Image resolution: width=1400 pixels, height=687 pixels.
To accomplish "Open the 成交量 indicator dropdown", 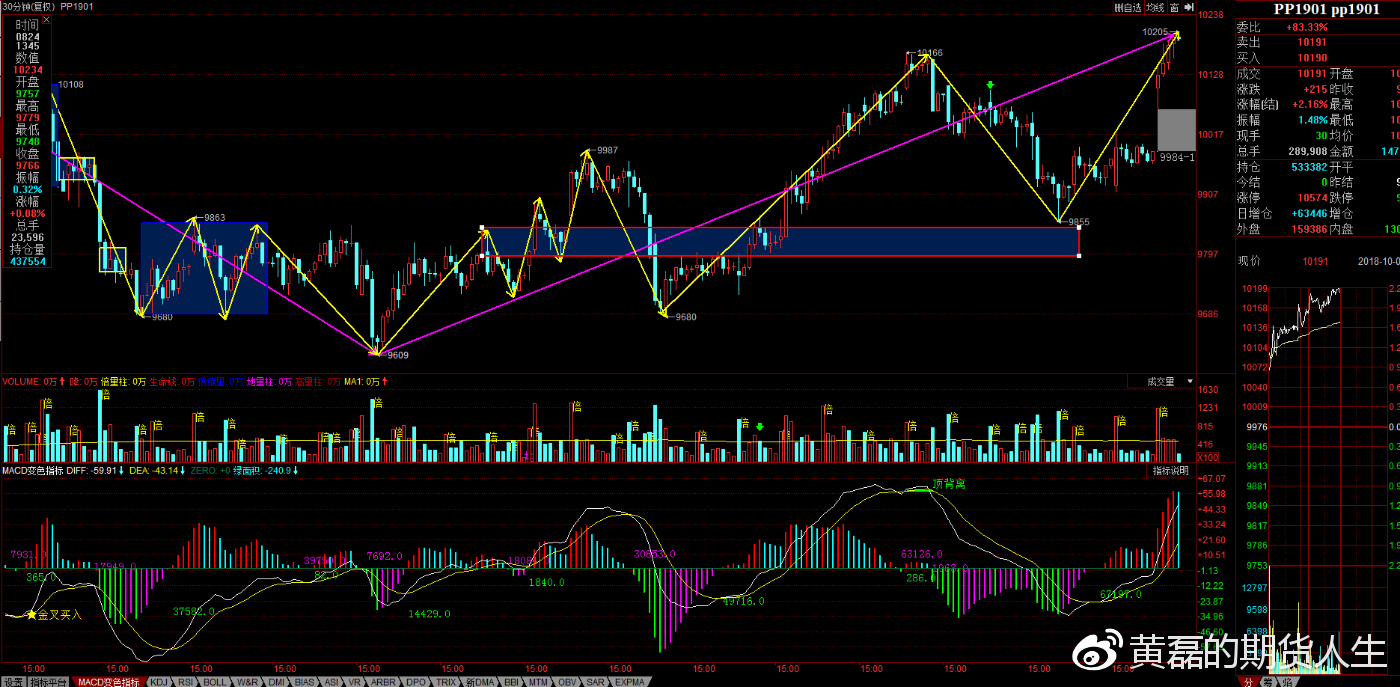I will click(1166, 381).
